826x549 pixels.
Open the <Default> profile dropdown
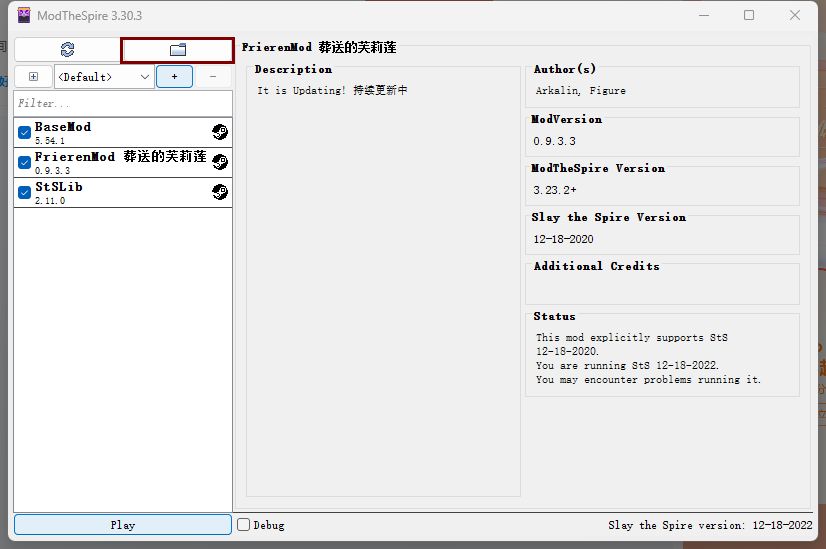104,77
